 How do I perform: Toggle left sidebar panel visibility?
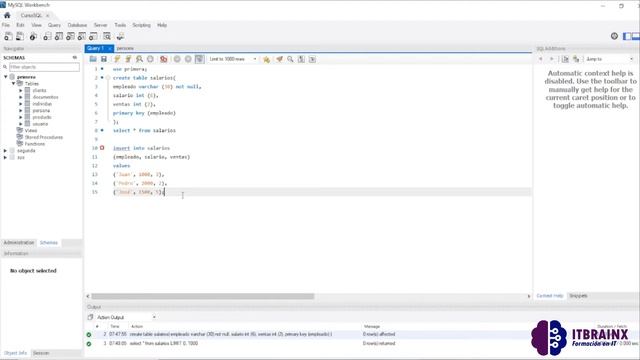pos(627,36)
